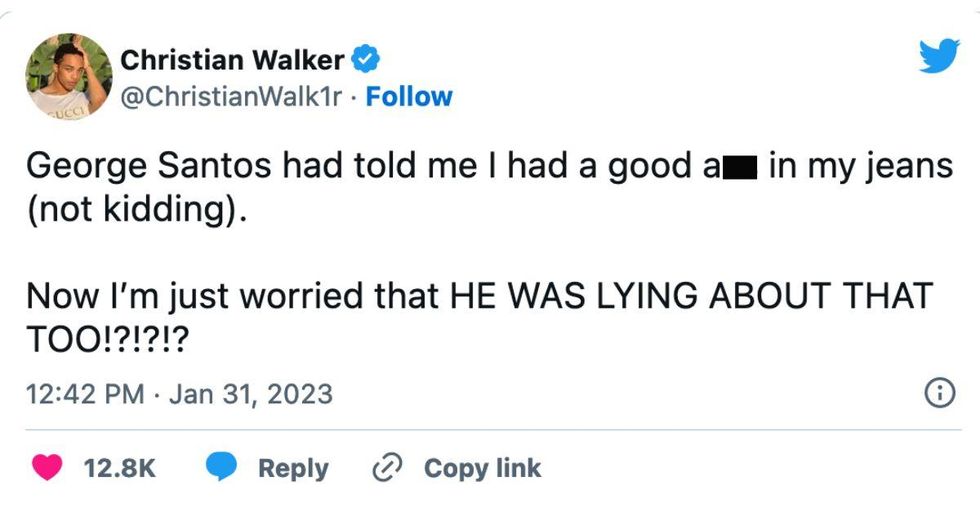The width and height of the screenshot is (980, 513).
Task: Open the 12:42 PM timestamp
Action: click(85, 394)
